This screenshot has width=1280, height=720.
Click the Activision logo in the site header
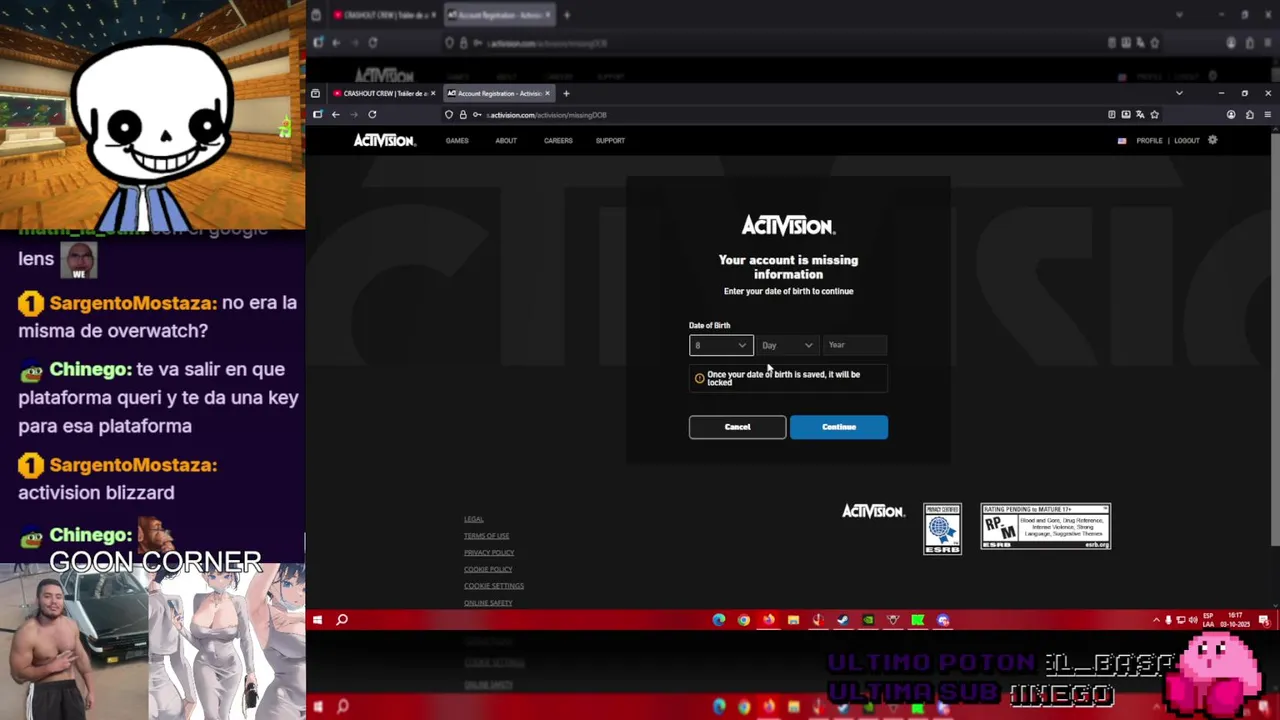[384, 140]
